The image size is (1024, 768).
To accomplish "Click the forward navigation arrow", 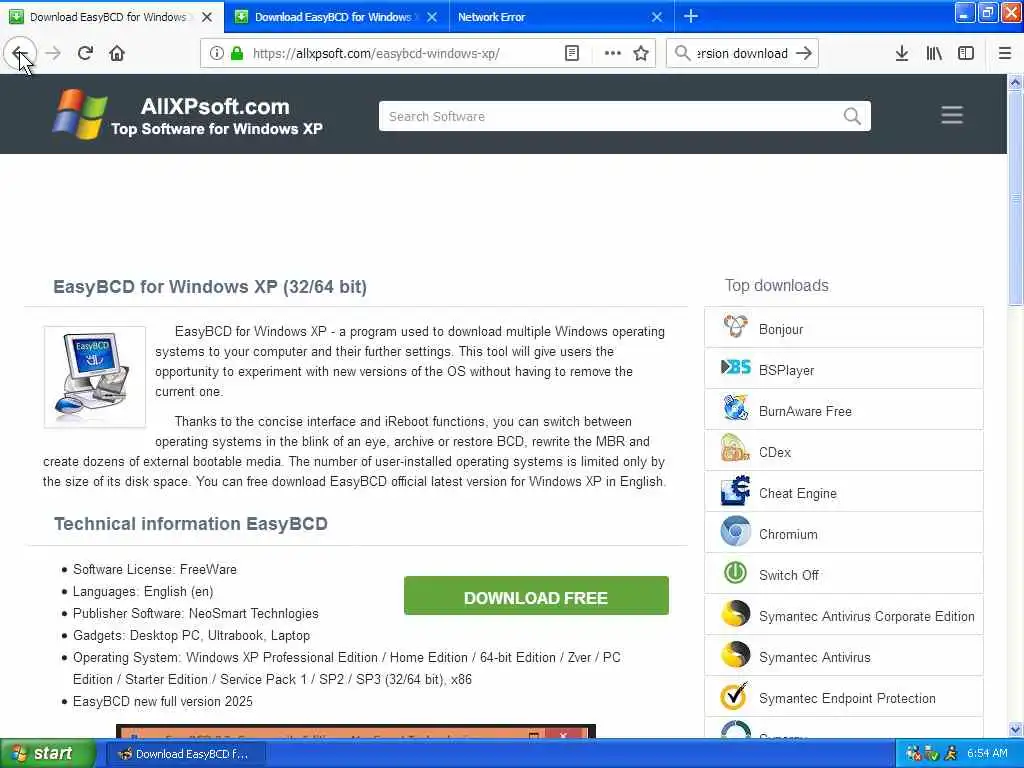I will click(54, 53).
